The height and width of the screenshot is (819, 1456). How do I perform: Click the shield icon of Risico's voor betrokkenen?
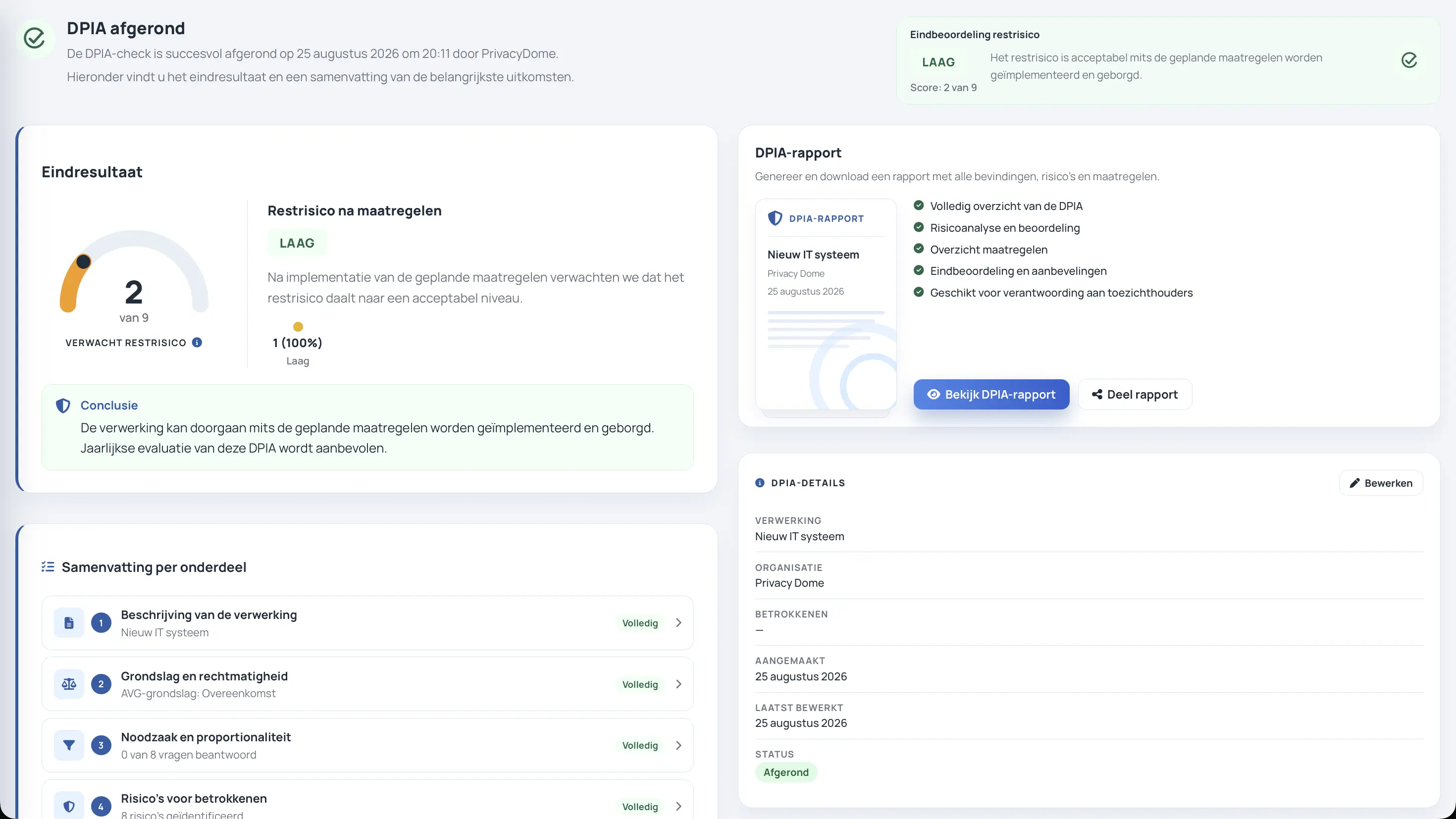pyautogui.click(x=69, y=807)
